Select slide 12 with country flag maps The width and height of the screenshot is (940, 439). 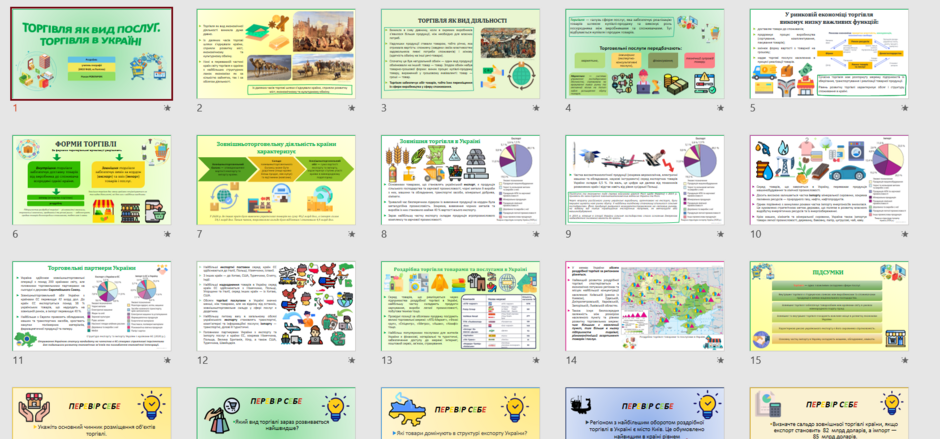276,306
